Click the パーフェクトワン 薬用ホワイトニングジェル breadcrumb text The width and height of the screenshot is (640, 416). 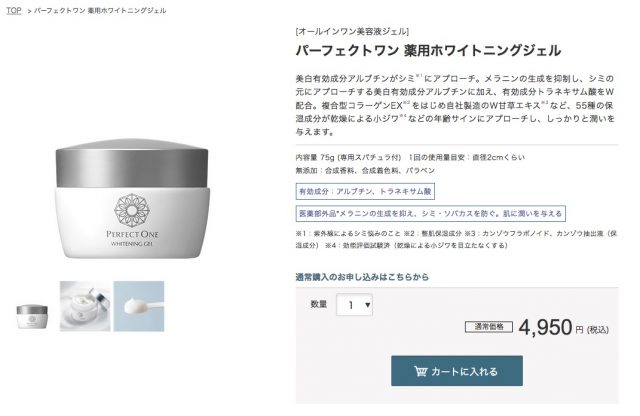click(x=100, y=11)
